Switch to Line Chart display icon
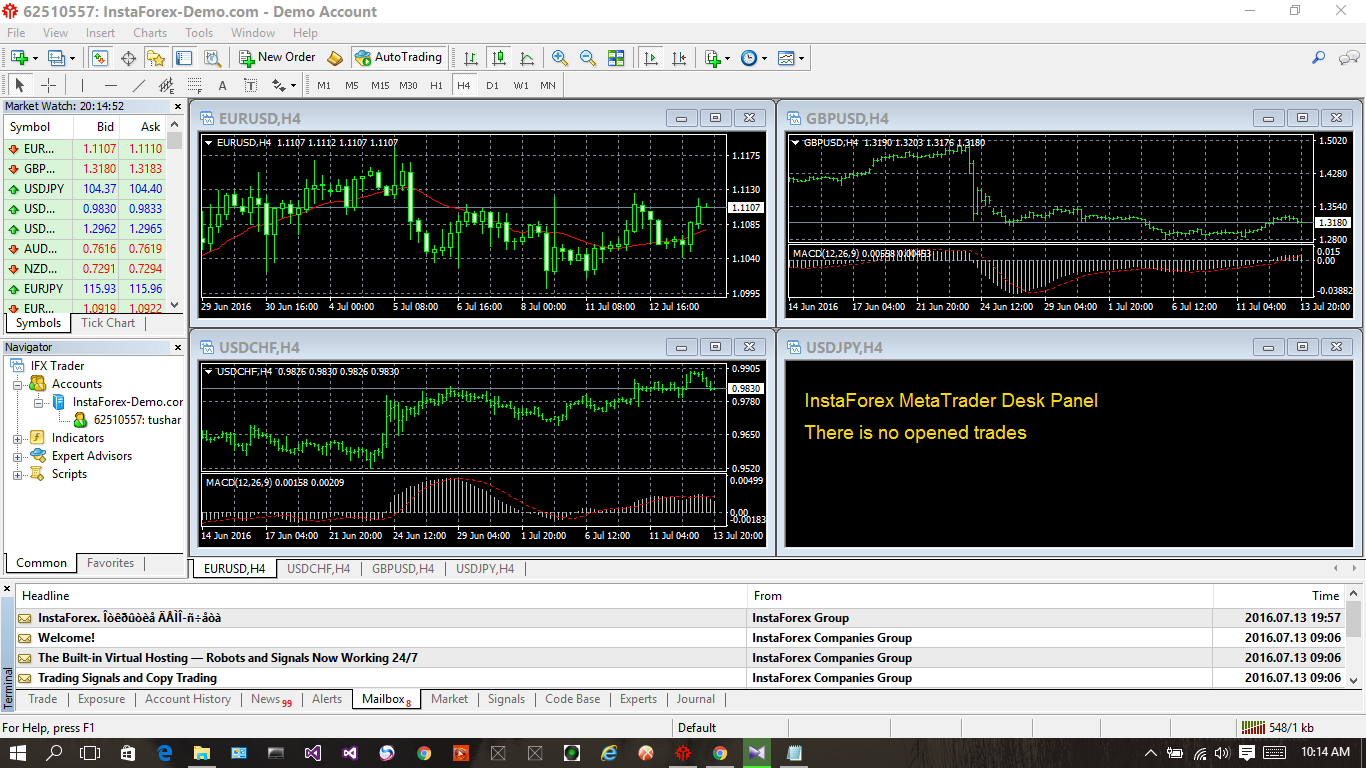The height and width of the screenshot is (768, 1366). [x=527, y=58]
